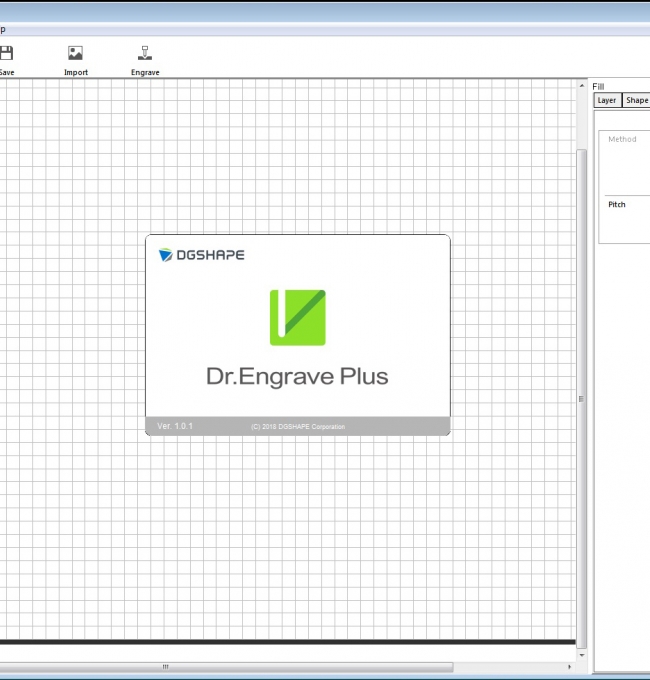Save the file with the floppy icon

pyautogui.click(x=7, y=60)
